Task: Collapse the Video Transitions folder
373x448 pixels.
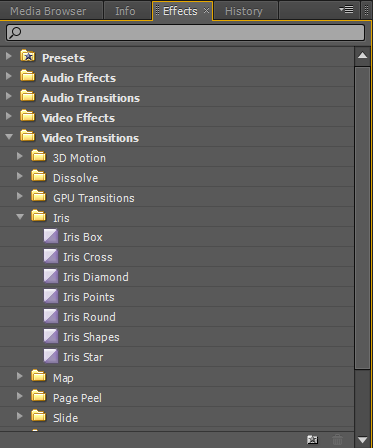Action: tap(9, 136)
